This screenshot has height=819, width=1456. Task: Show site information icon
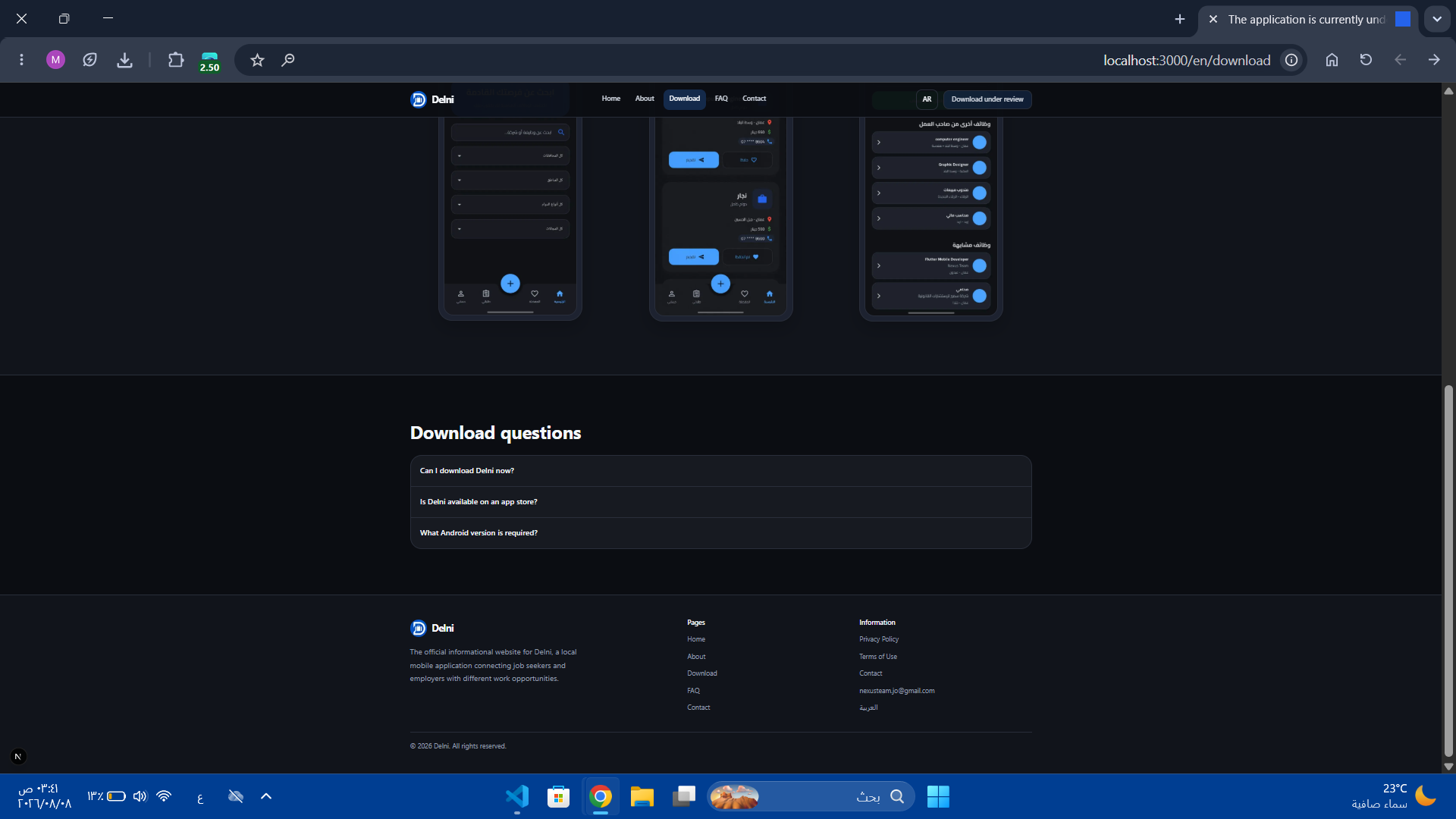1291,60
